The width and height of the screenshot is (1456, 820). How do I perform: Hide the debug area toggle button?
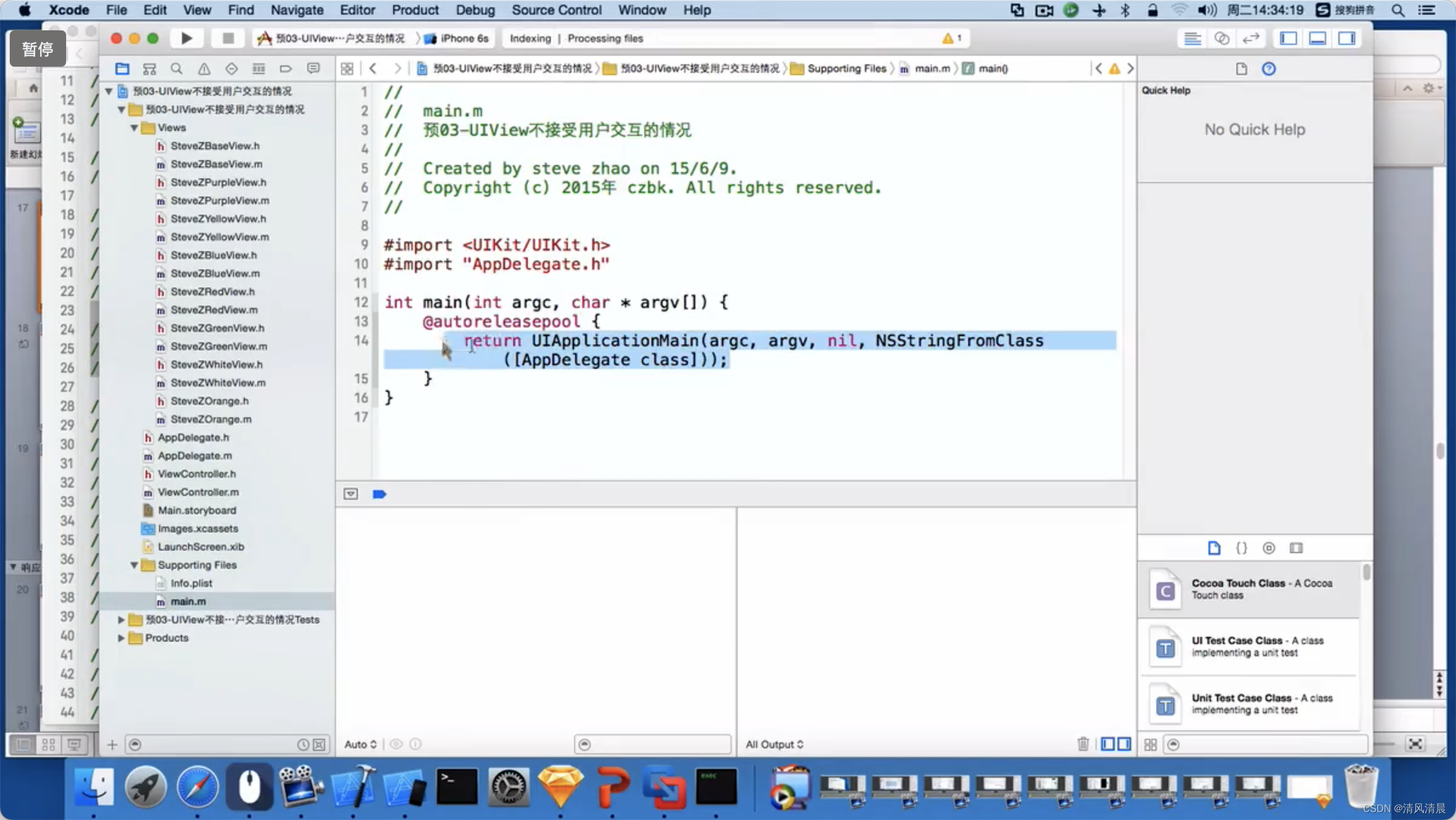pyautogui.click(x=351, y=494)
